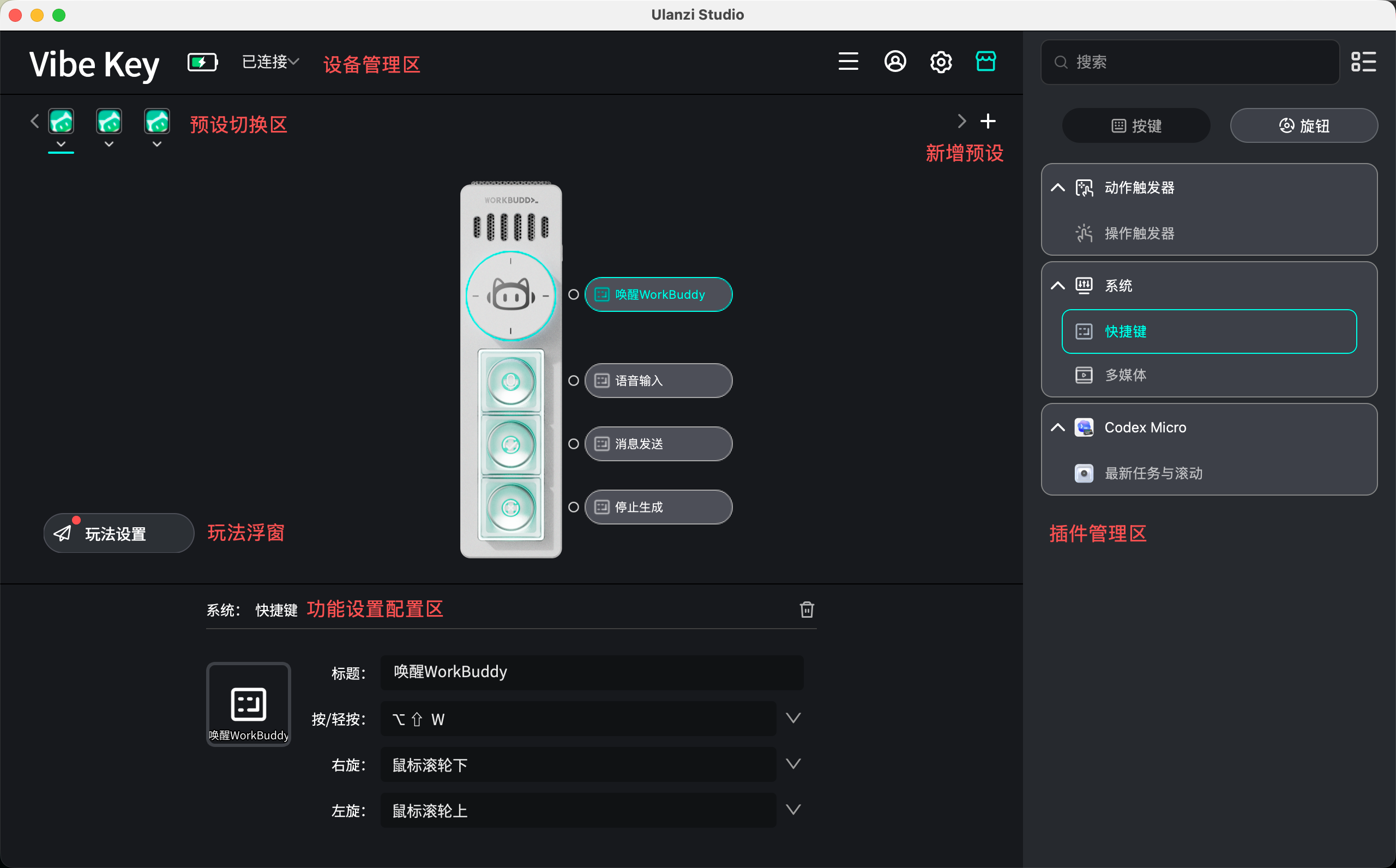Click the microphone key on device
The image size is (1396, 868).
coord(510,382)
